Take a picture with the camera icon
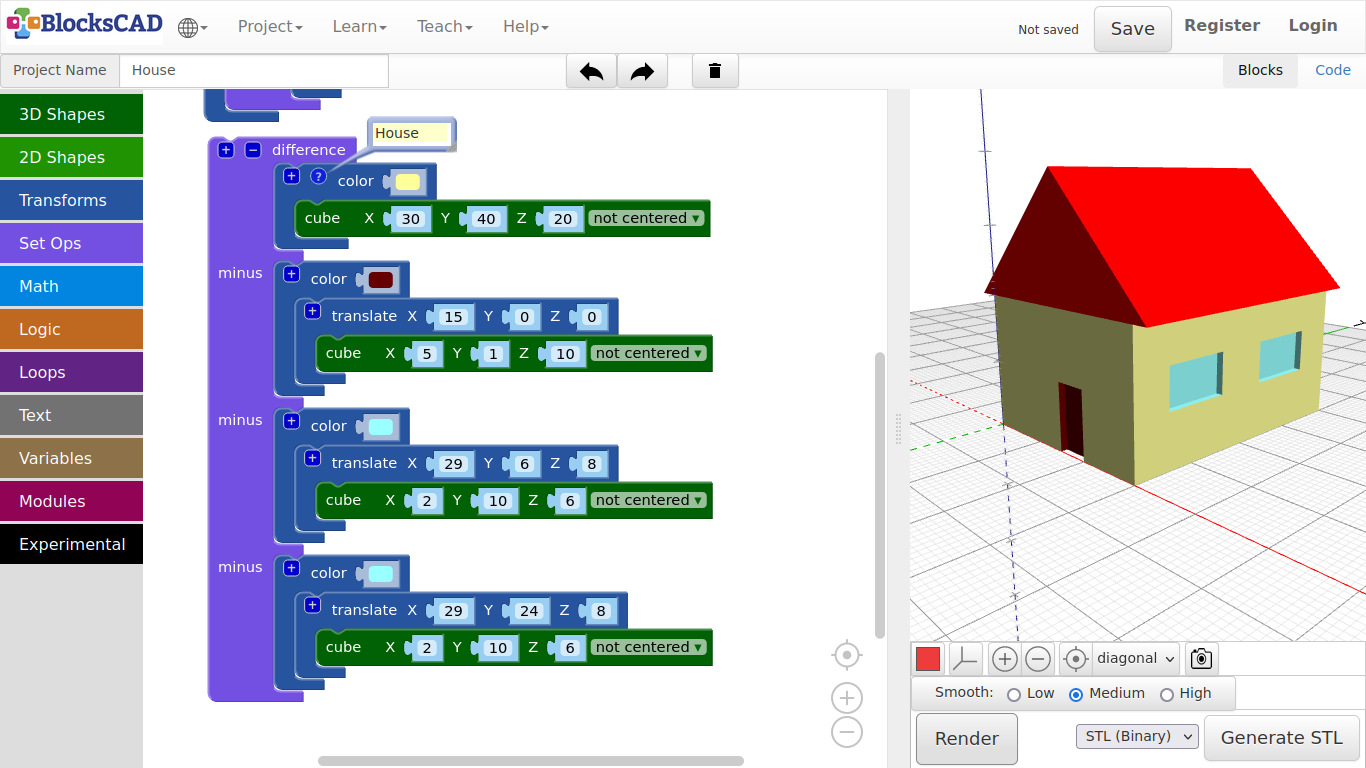This screenshot has width=1366, height=768. (1201, 659)
